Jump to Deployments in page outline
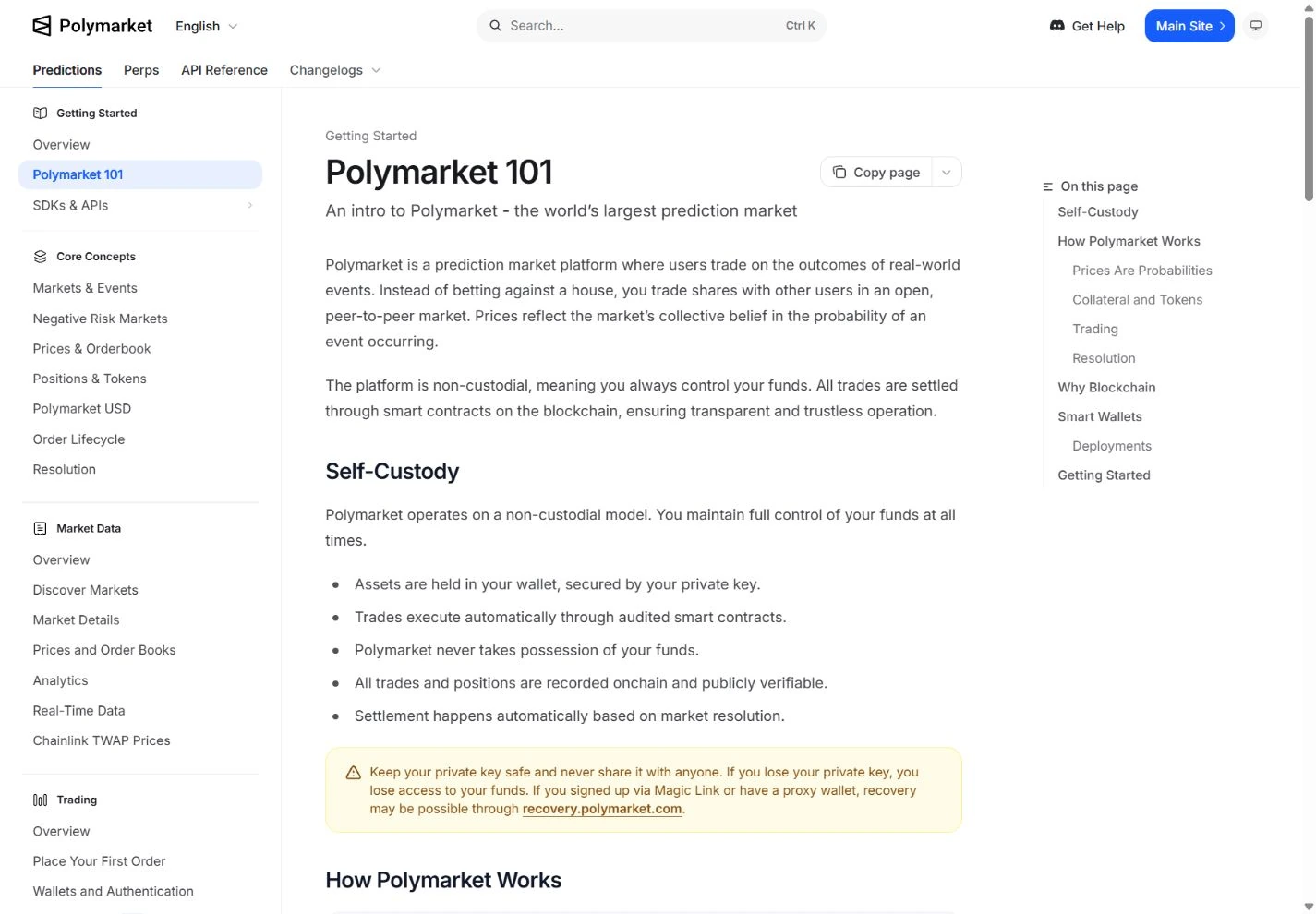1316x914 pixels. 1112,446
